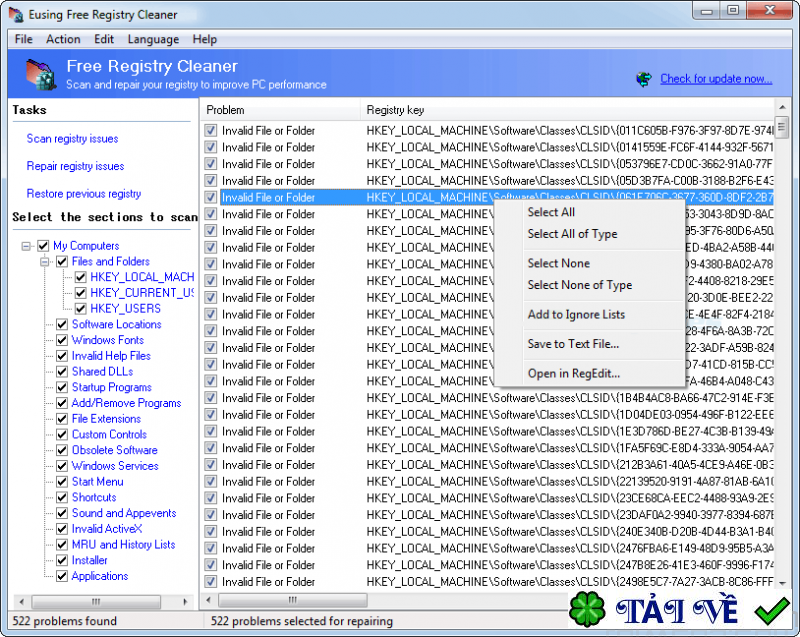Open the Check for update now link
Viewport: 800px width, 637px height.
(716, 79)
